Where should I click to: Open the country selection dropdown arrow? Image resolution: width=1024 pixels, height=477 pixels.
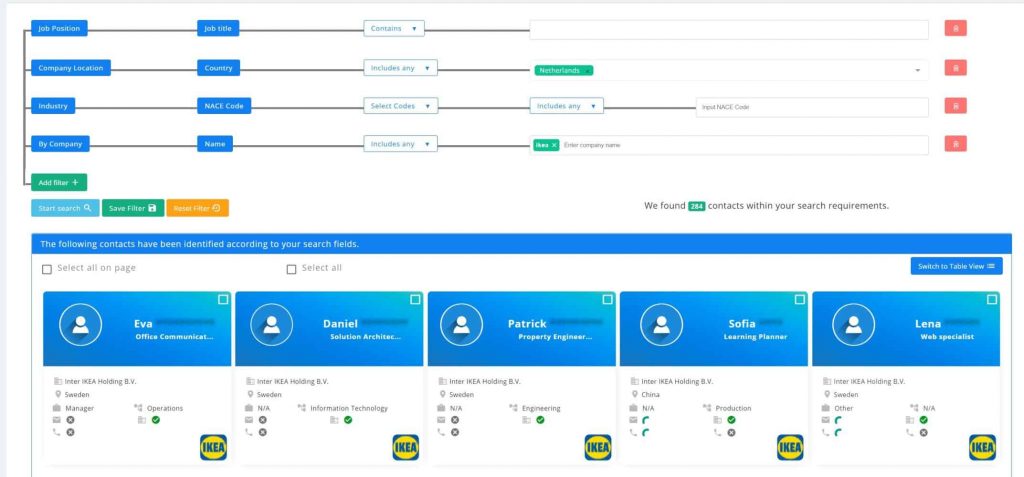tap(917, 70)
